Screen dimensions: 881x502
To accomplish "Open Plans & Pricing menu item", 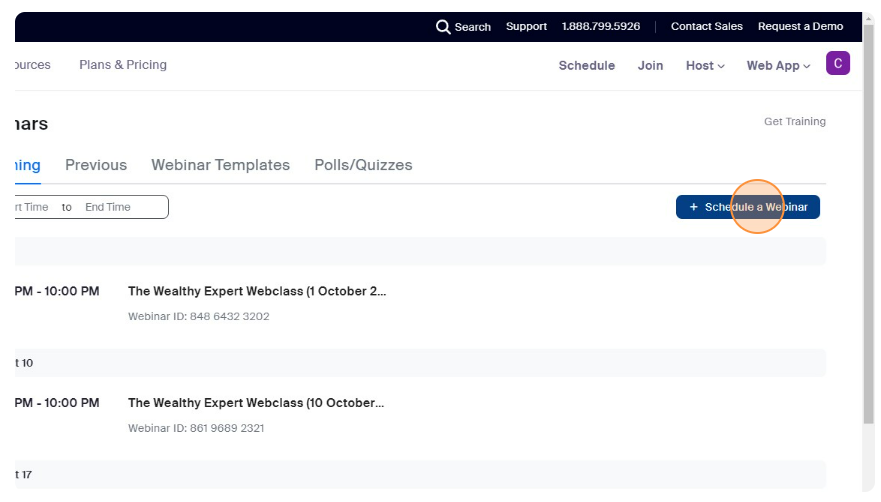I will click(123, 65).
